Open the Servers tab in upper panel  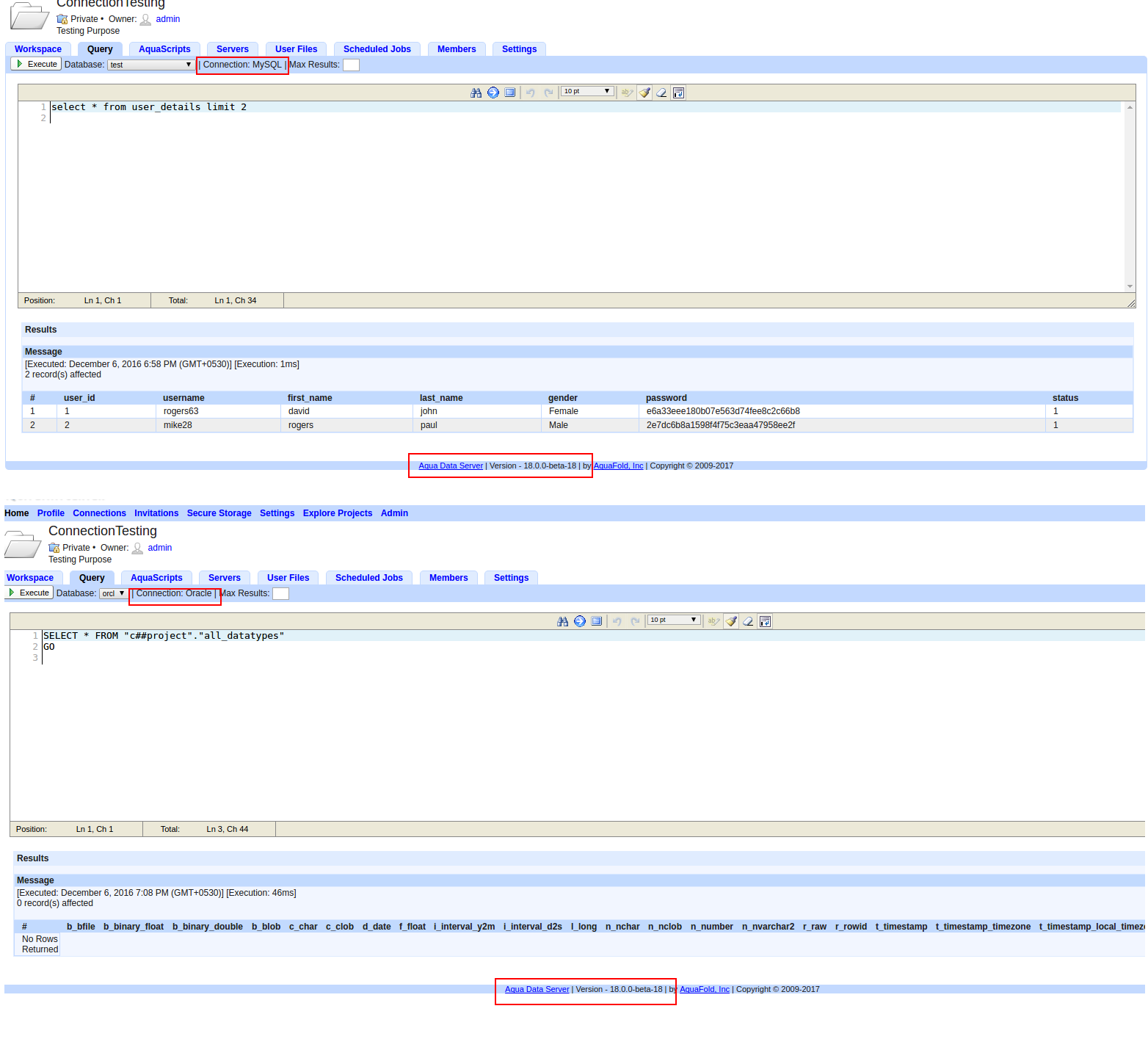click(233, 49)
